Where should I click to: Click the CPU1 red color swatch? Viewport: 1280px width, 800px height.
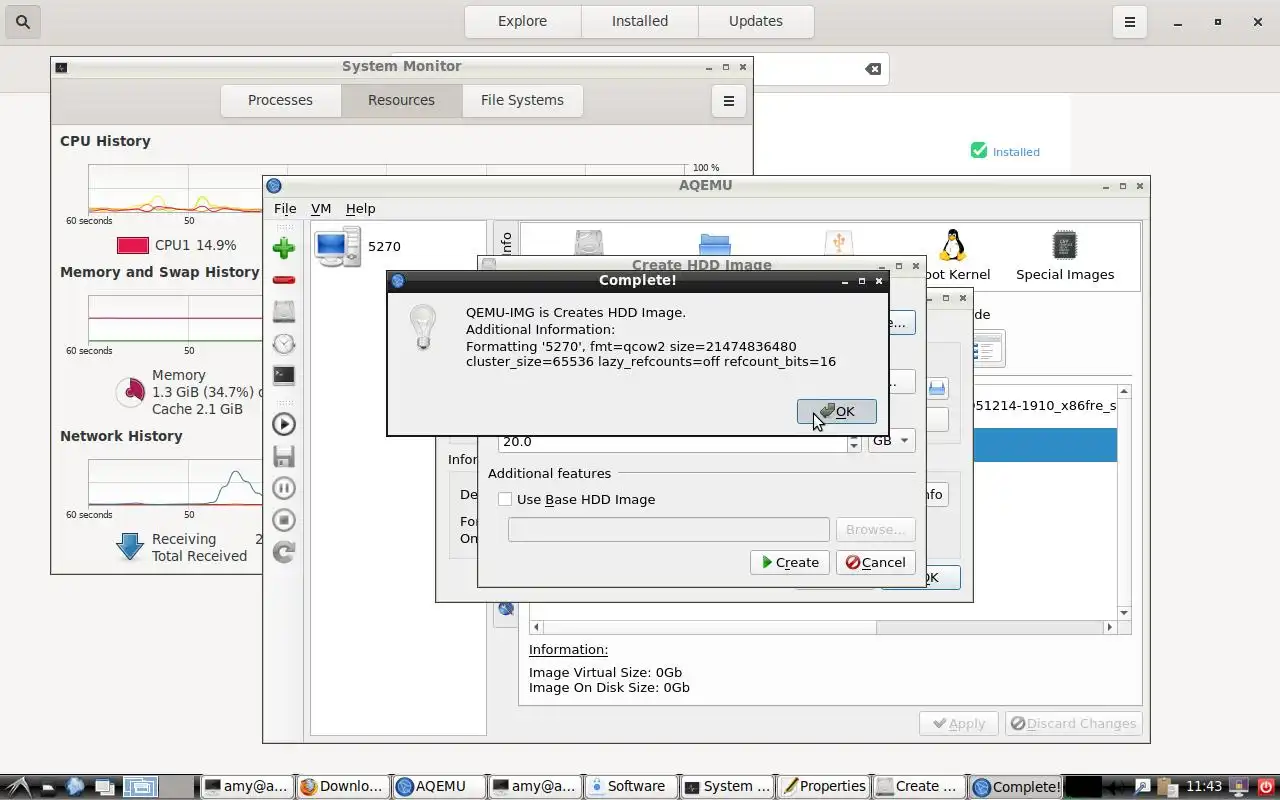[132, 245]
